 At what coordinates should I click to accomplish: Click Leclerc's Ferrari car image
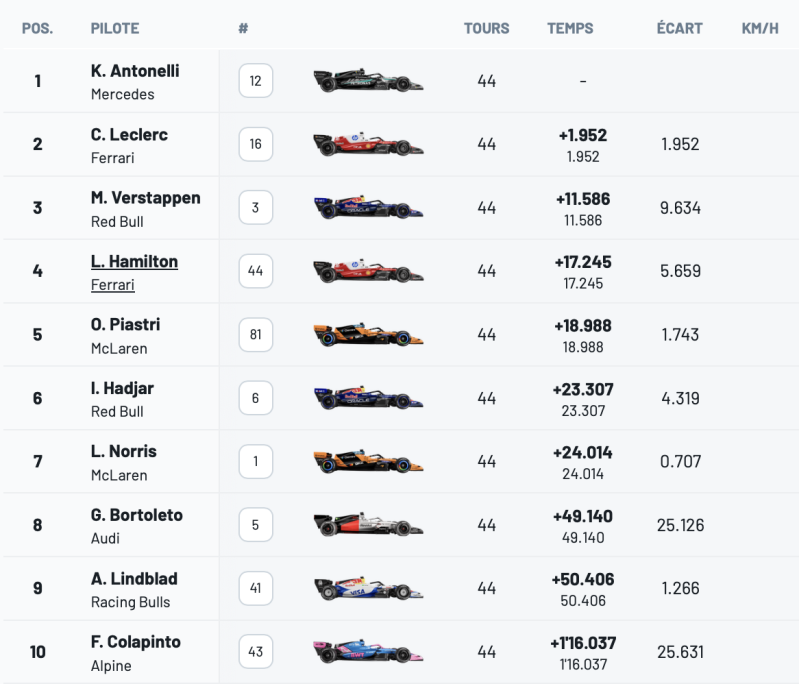click(368, 144)
